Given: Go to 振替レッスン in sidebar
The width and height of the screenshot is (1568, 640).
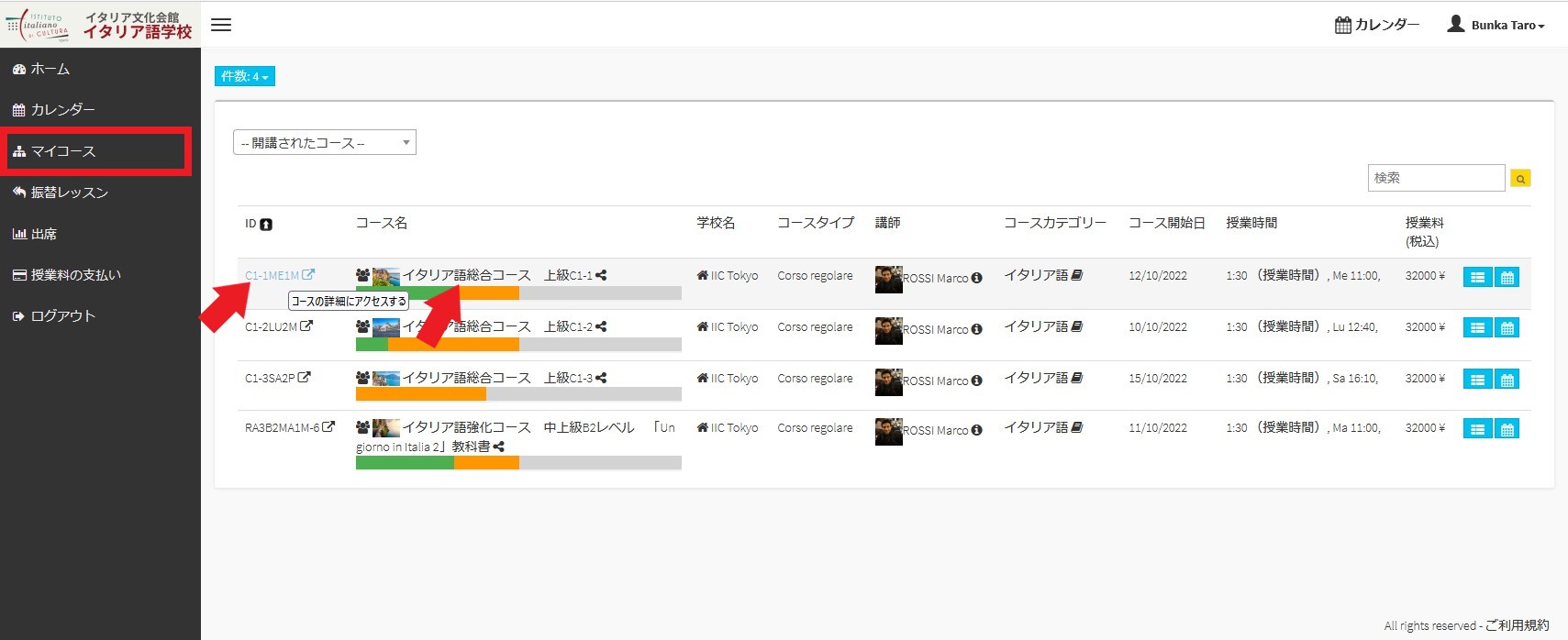Looking at the screenshot, I should [70, 193].
